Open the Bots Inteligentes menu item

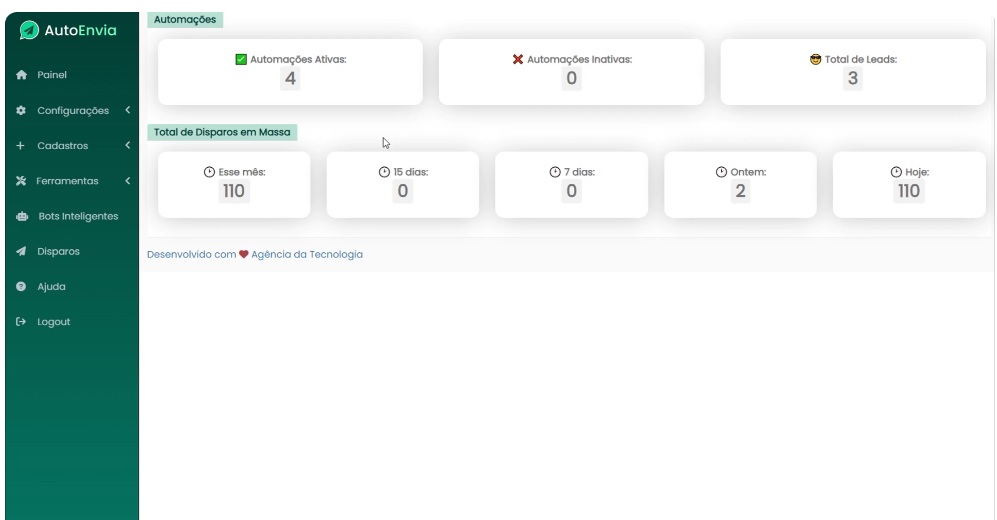pyautogui.click(x=77, y=216)
